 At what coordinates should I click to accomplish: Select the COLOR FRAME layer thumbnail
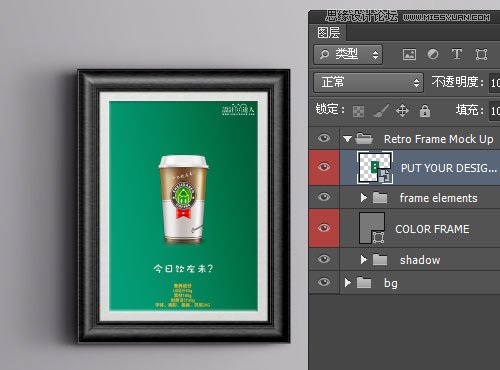(x=372, y=228)
